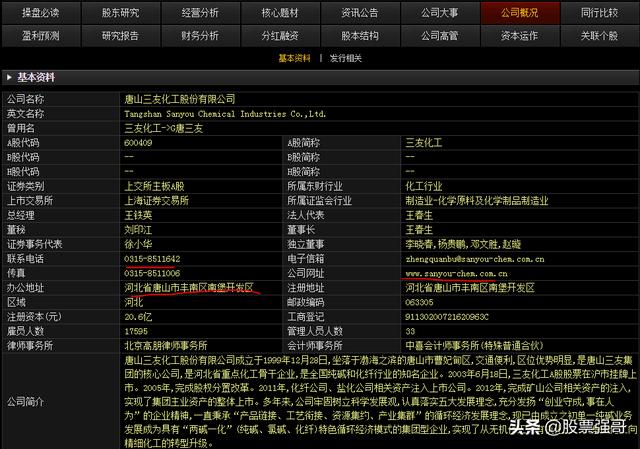This screenshot has height=449, width=640.
Task: Click the 公司简介 label cell
Action: [61, 402]
